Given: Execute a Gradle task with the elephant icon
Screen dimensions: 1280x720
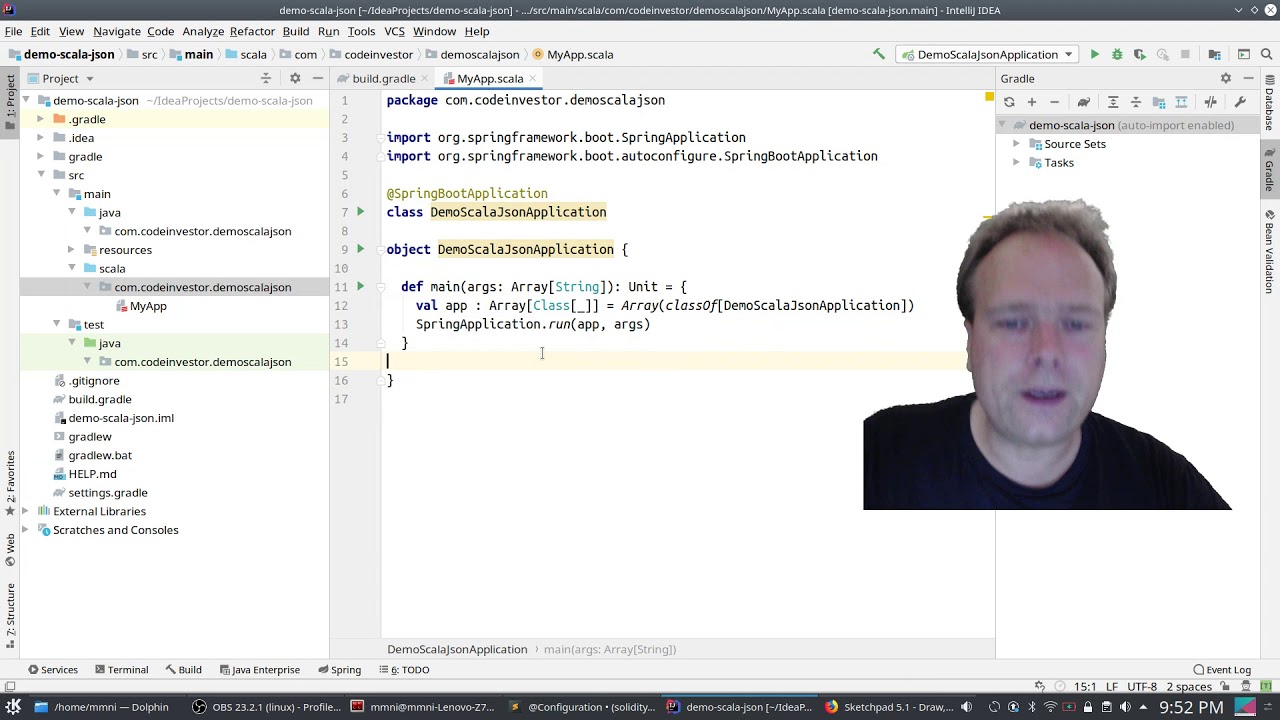Looking at the screenshot, I should (x=1083, y=102).
